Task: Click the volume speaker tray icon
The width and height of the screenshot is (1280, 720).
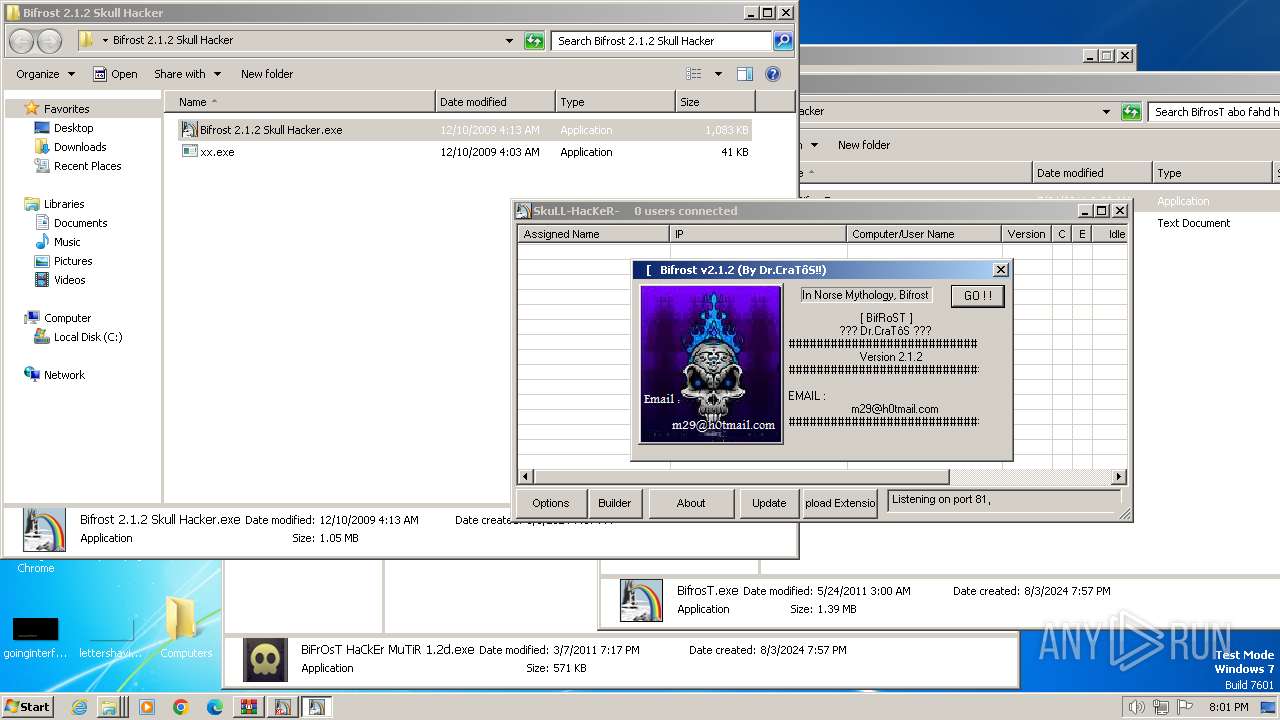Action: point(1136,707)
